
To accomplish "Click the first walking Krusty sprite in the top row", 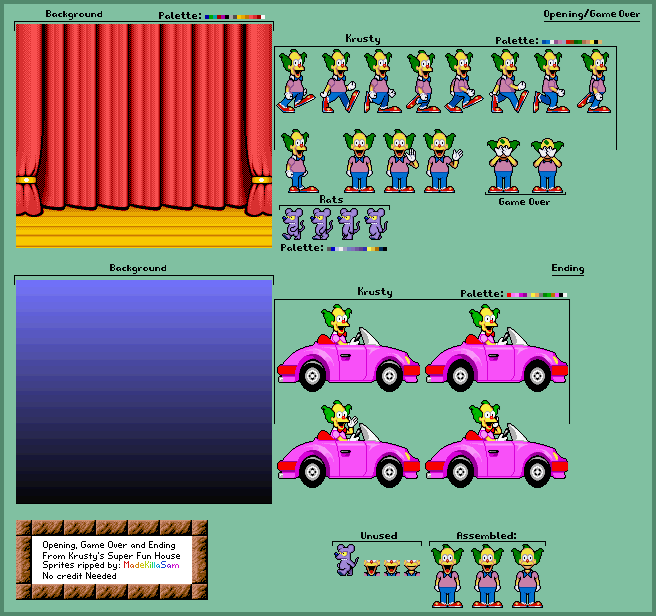I will [294, 81].
